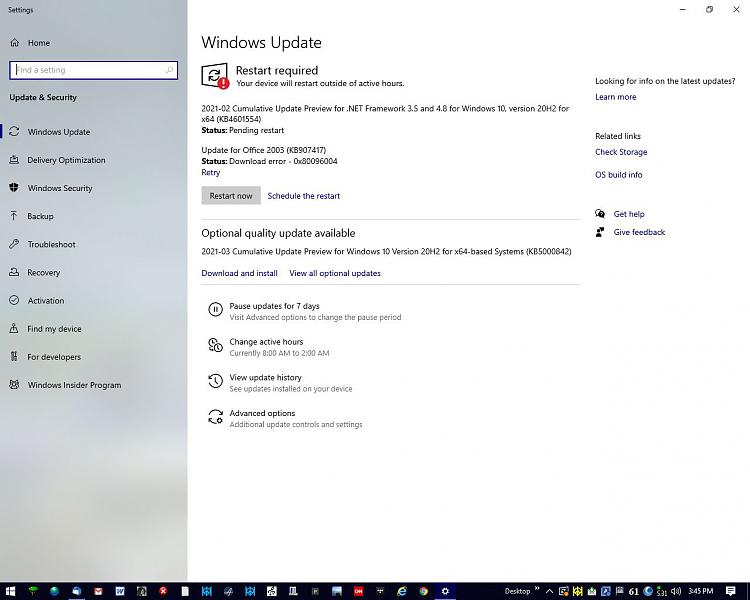Screen dimensions: 750x600
Task: Click the Give feedback person icon
Action: click(x=600, y=232)
